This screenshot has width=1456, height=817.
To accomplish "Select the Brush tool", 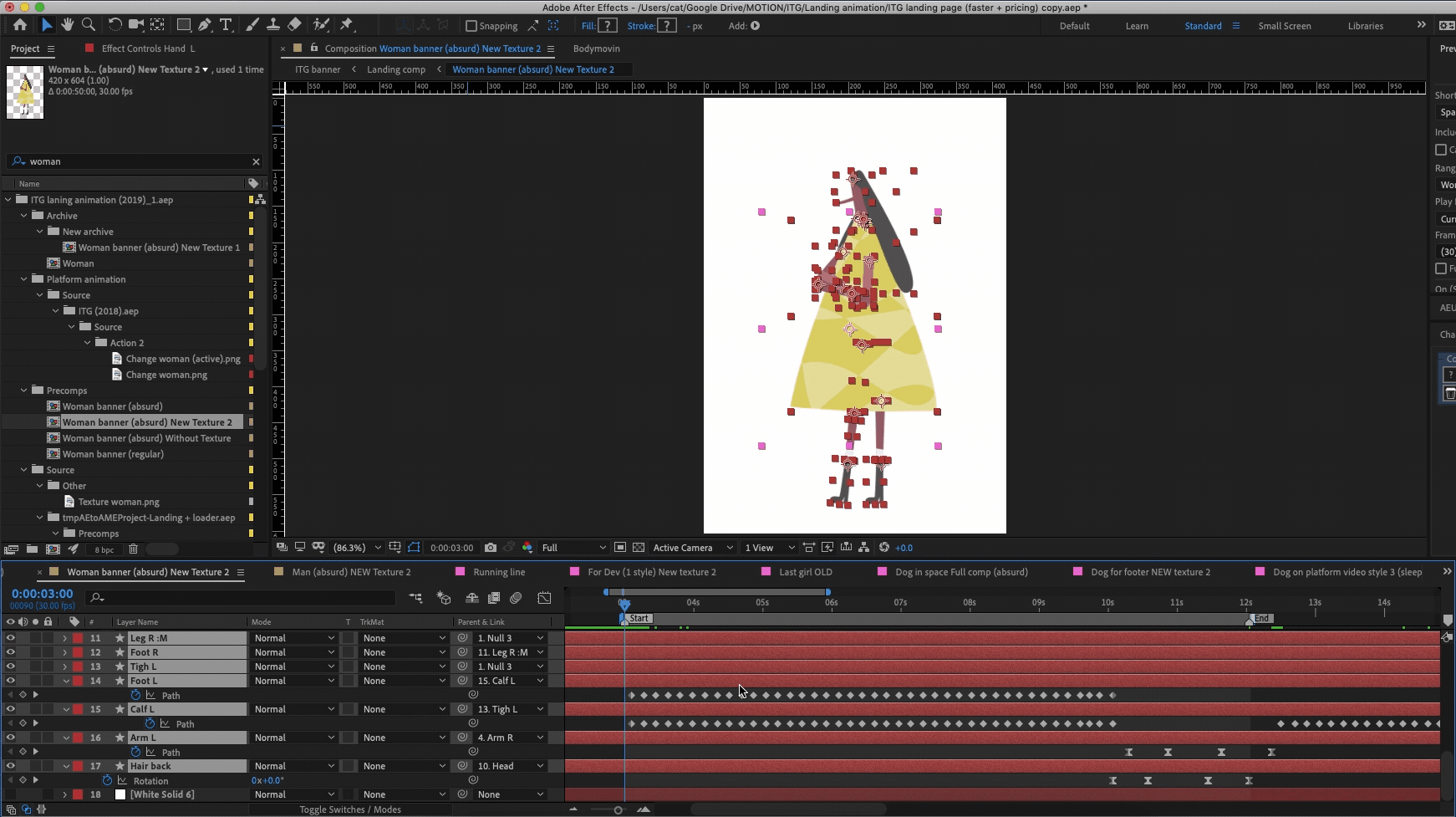I will point(252,25).
